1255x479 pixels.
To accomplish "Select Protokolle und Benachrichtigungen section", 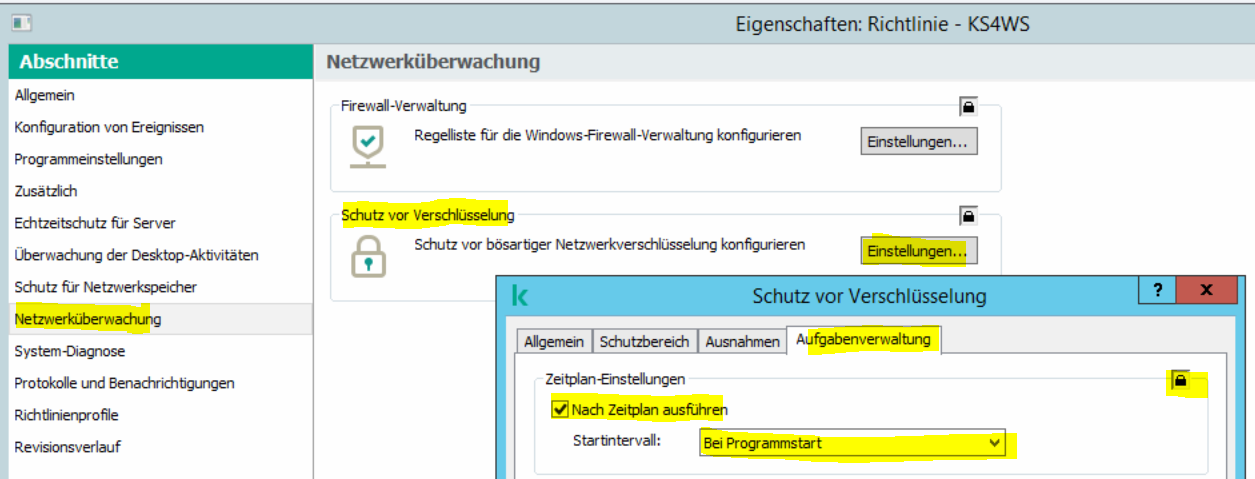I will [x=160, y=383].
